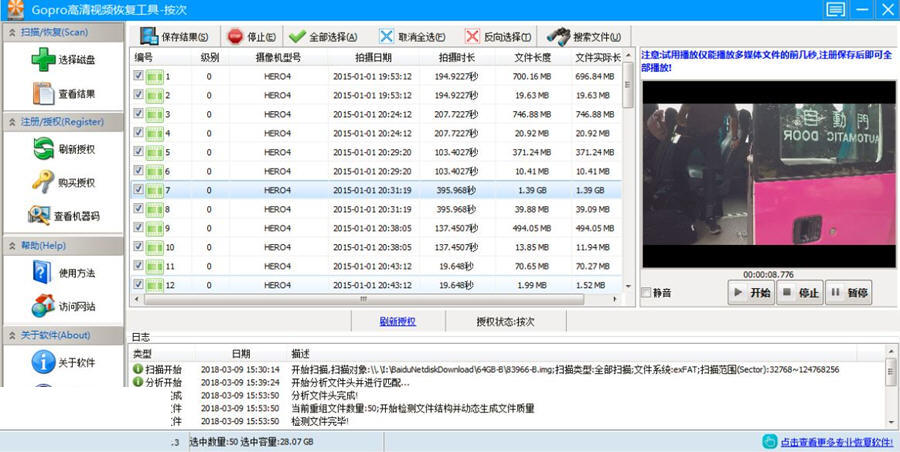Click 反向选择 toolbar button

[498, 37]
